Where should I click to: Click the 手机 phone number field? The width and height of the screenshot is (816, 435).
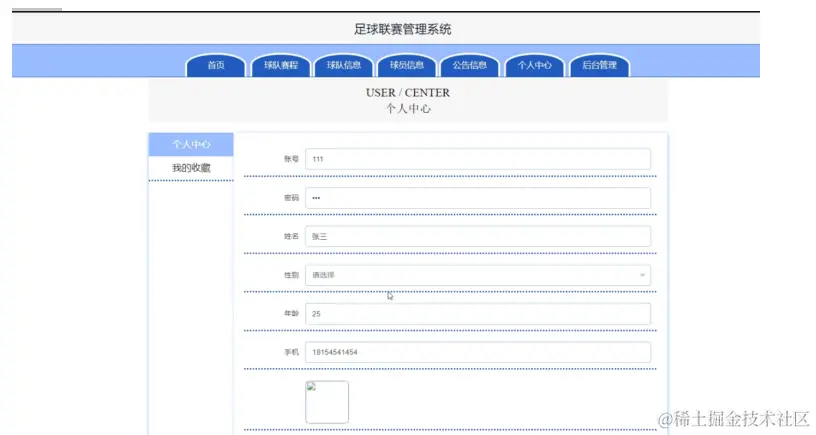tap(478, 352)
